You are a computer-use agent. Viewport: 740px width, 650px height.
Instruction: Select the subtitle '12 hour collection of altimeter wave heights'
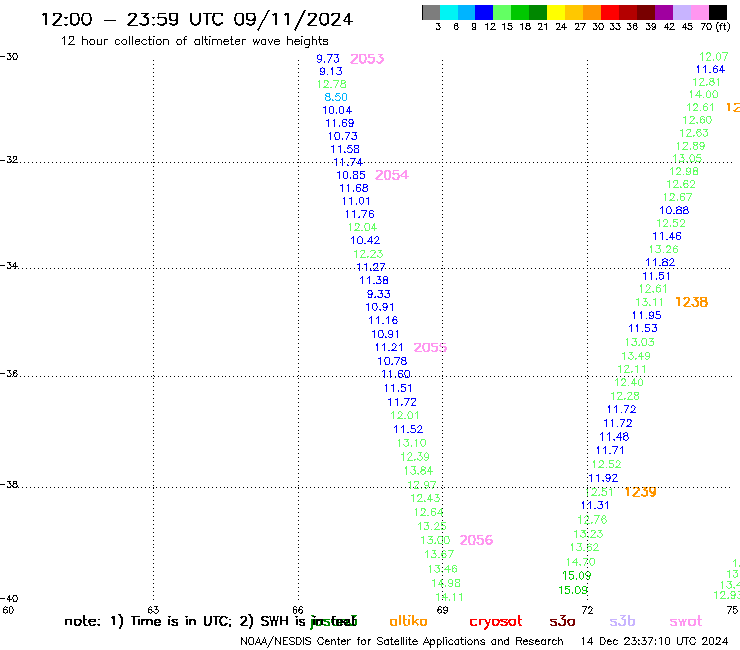(194, 41)
